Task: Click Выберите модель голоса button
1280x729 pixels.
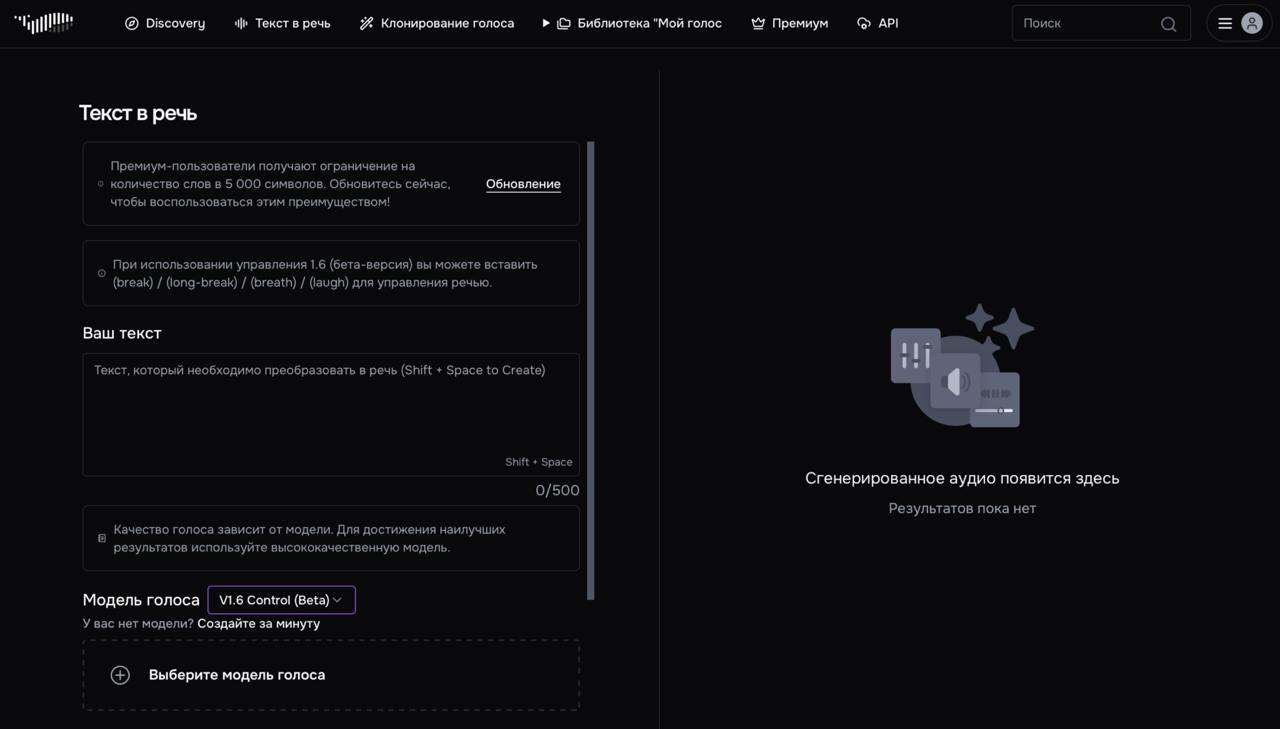Action: (331, 675)
